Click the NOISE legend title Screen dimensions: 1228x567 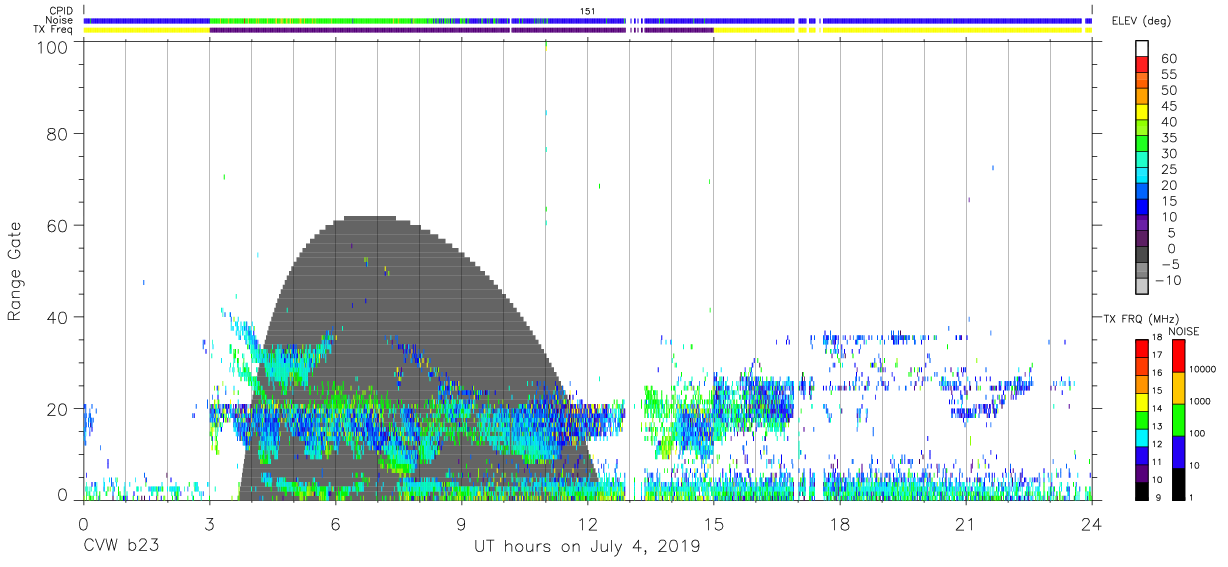tap(1184, 330)
